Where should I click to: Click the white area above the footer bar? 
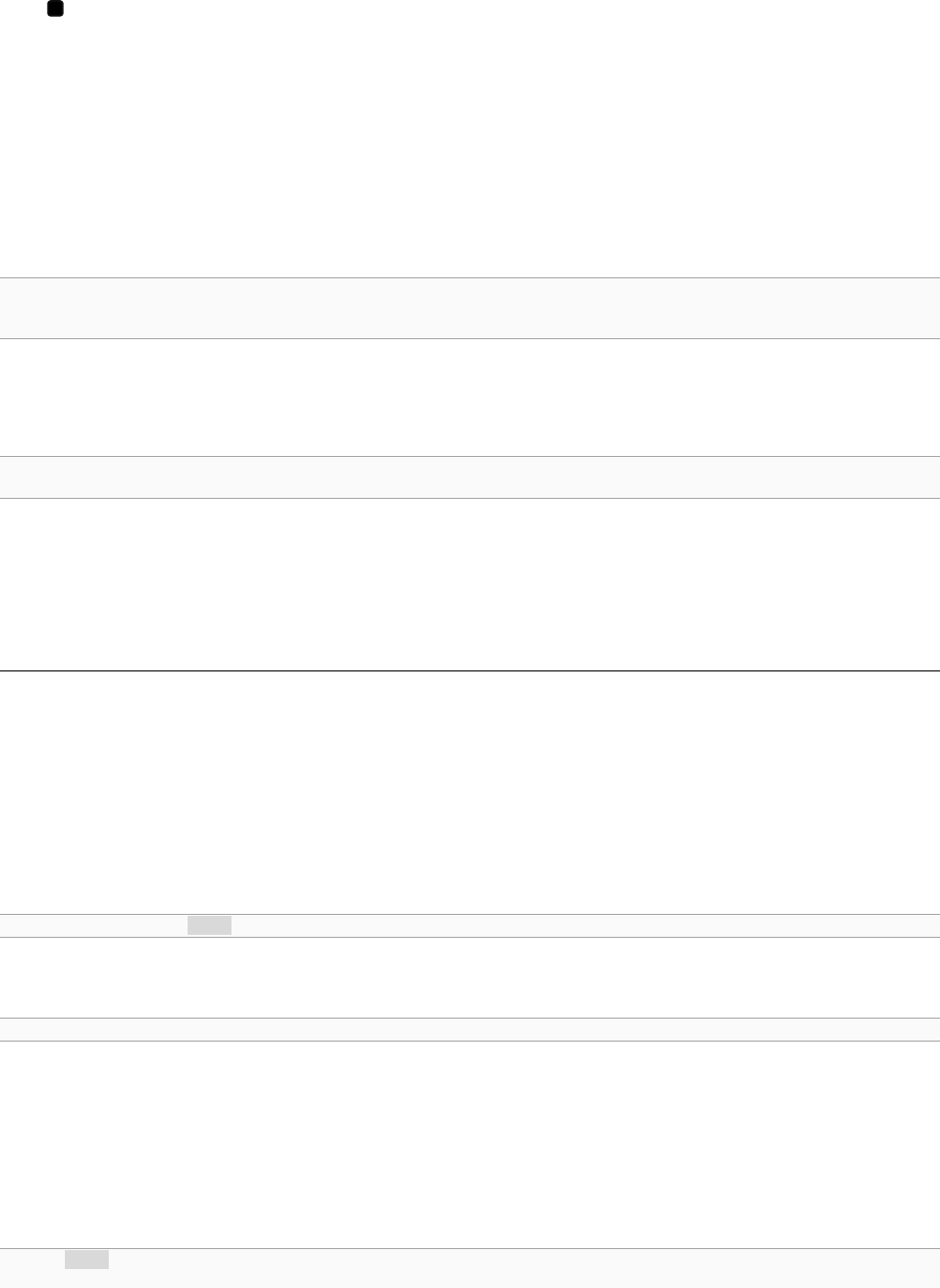[470, 1144]
